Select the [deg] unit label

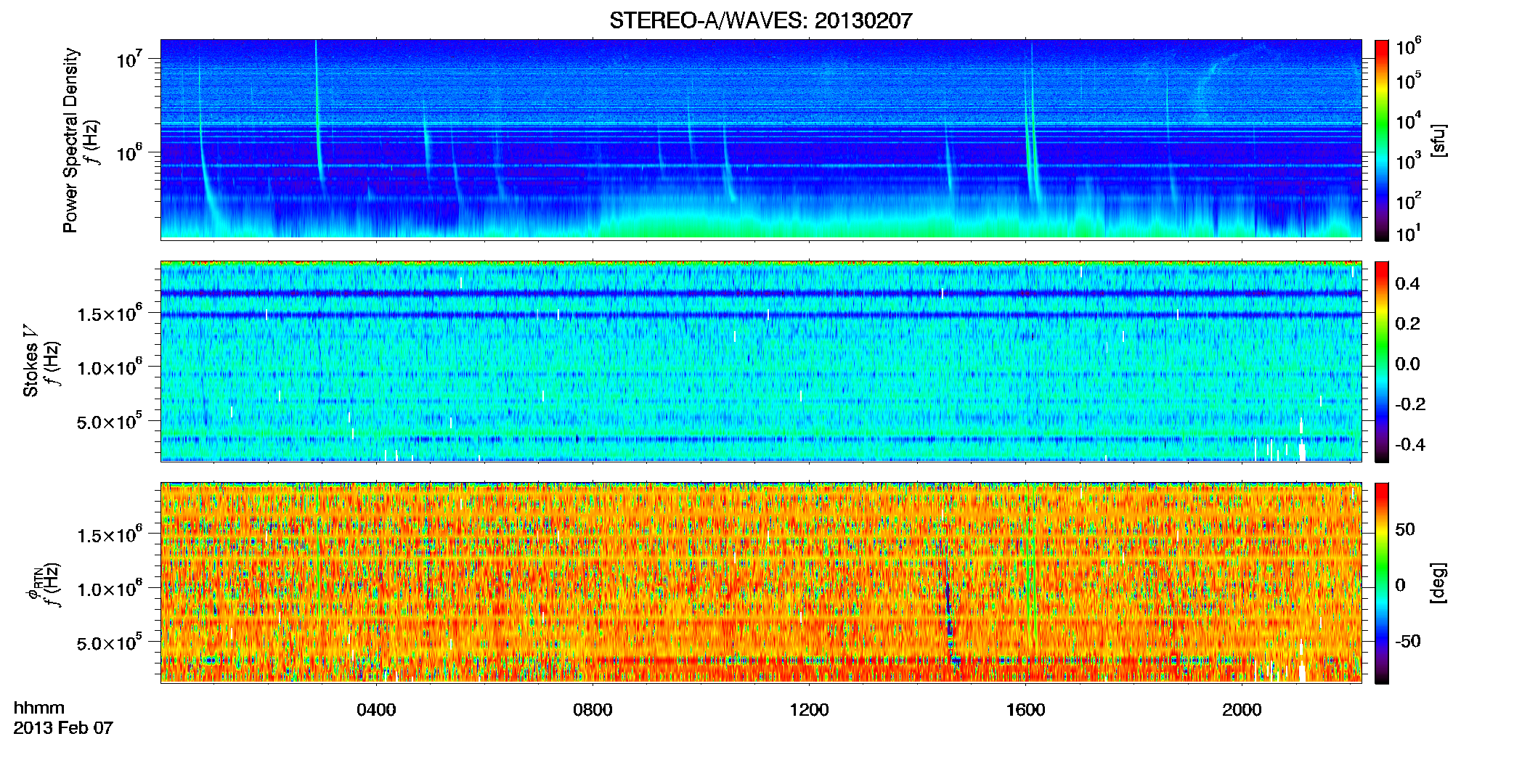pos(1438,583)
